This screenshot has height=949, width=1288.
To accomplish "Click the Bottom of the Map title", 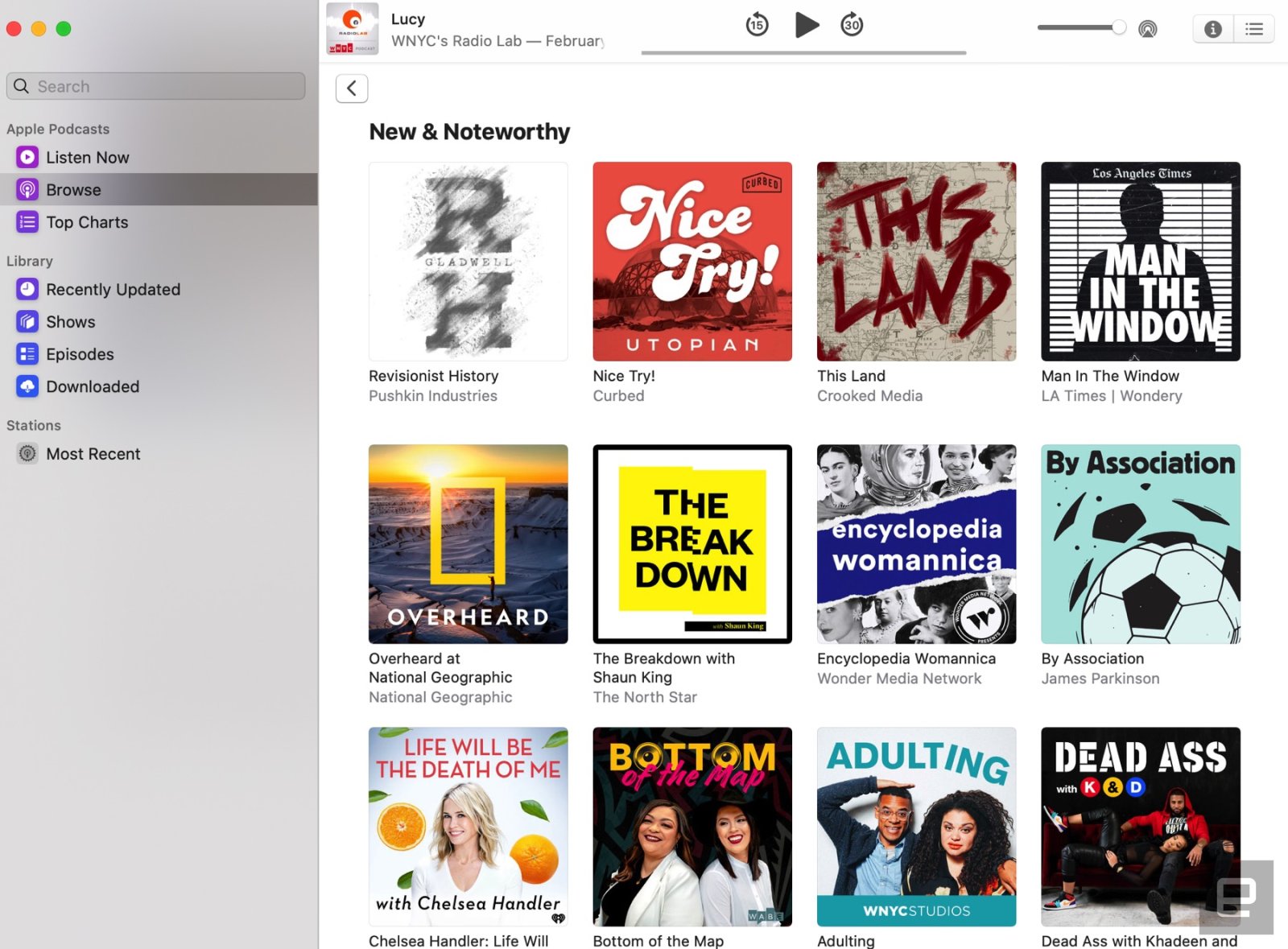I will point(658,941).
